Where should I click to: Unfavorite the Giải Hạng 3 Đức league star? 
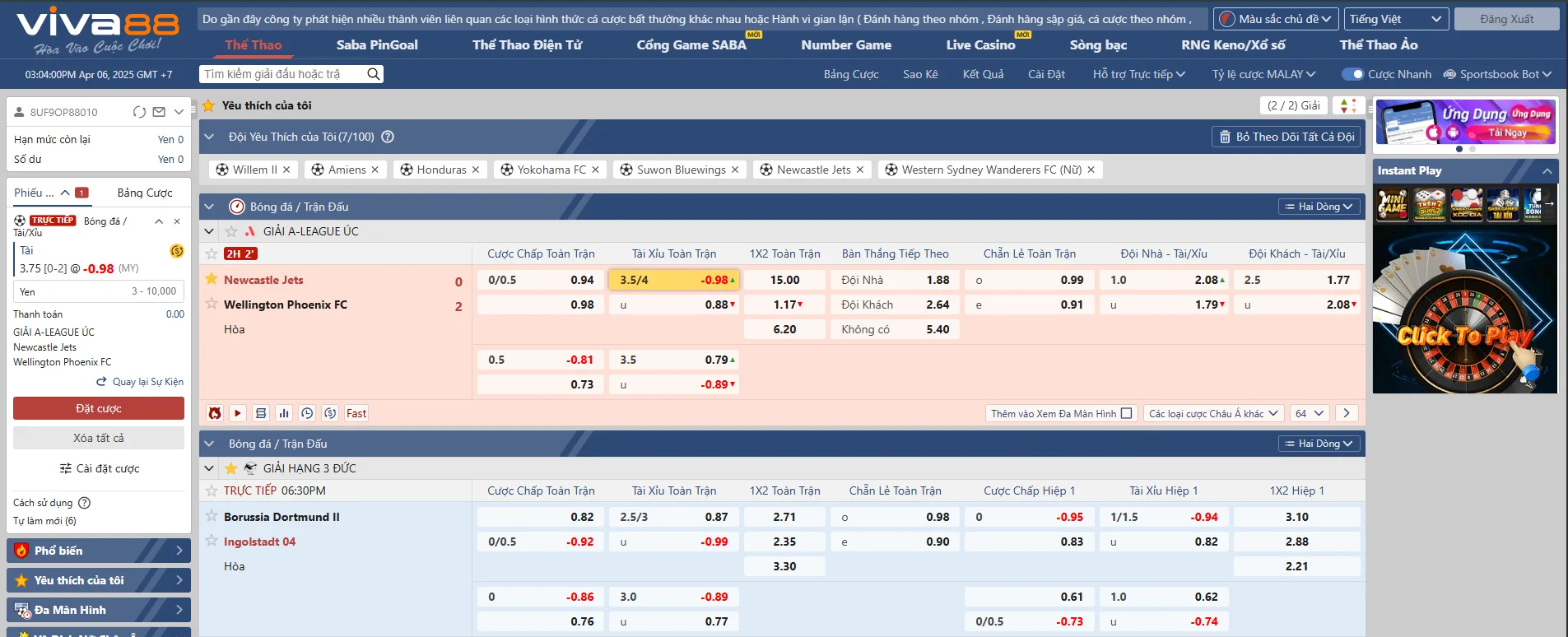230,468
